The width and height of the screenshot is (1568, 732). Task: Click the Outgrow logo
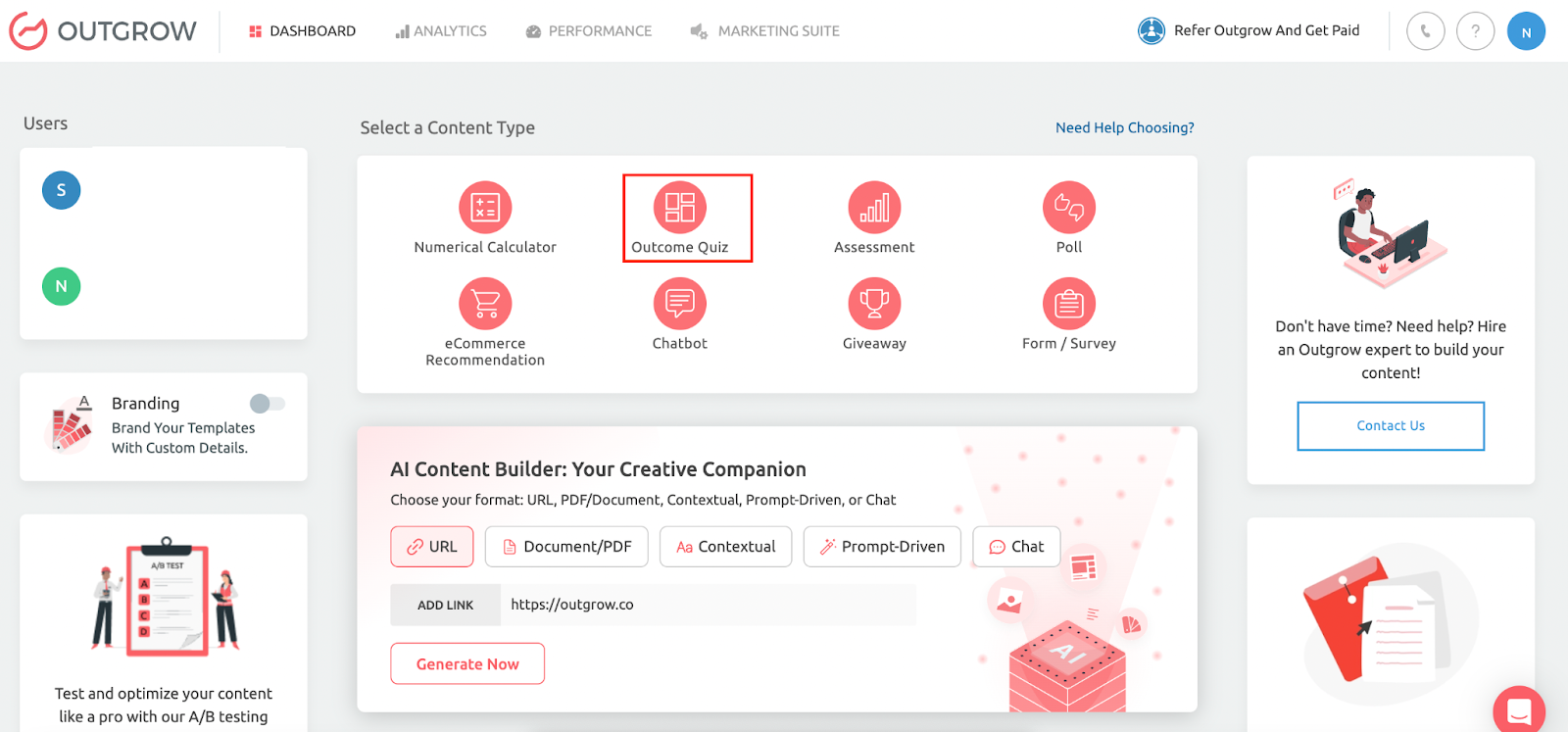click(103, 31)
